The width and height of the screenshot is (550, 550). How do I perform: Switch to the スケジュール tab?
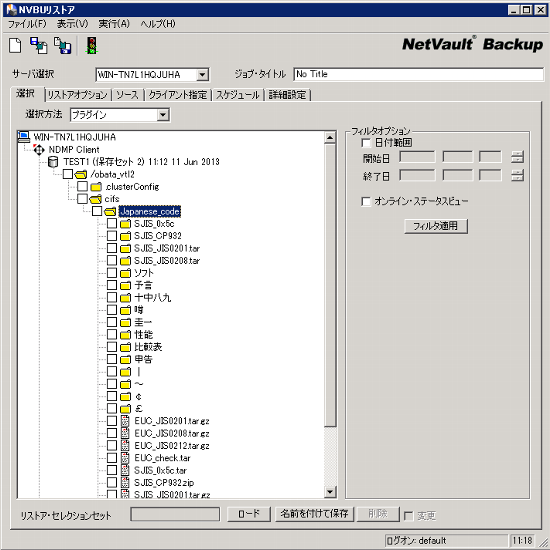pos(237,95)
